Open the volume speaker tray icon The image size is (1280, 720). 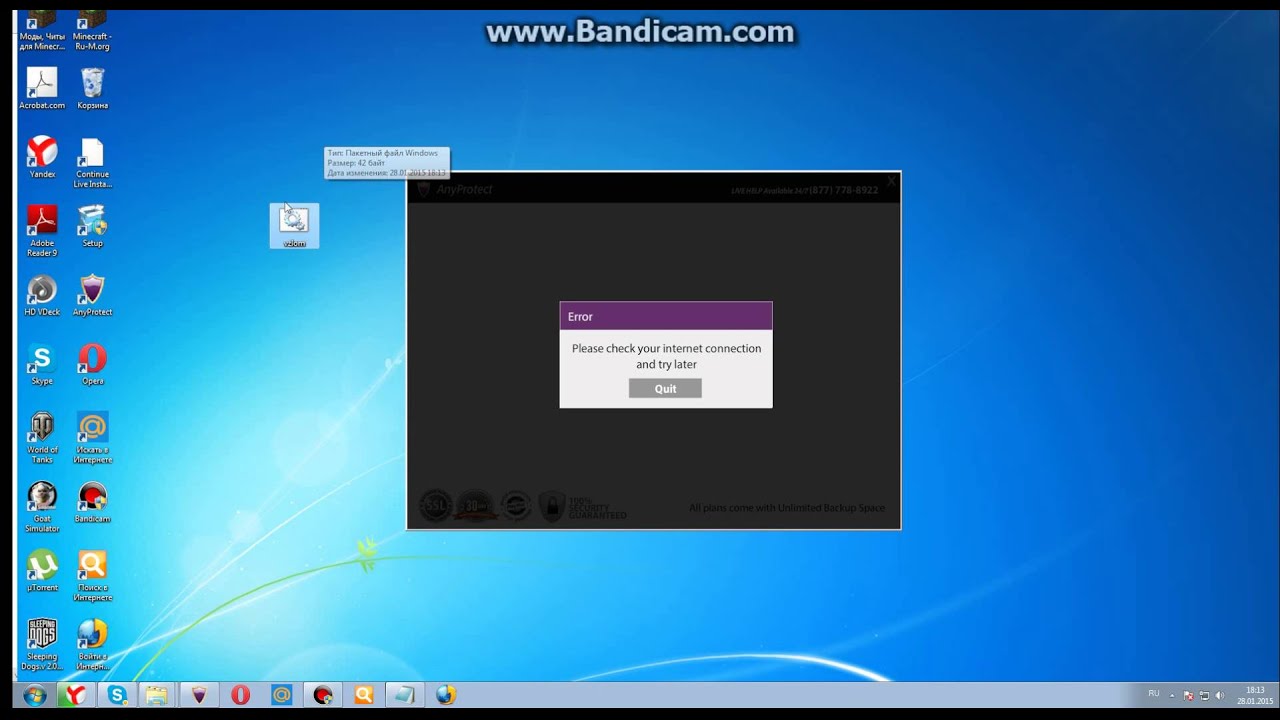(x=1219, y=695)
